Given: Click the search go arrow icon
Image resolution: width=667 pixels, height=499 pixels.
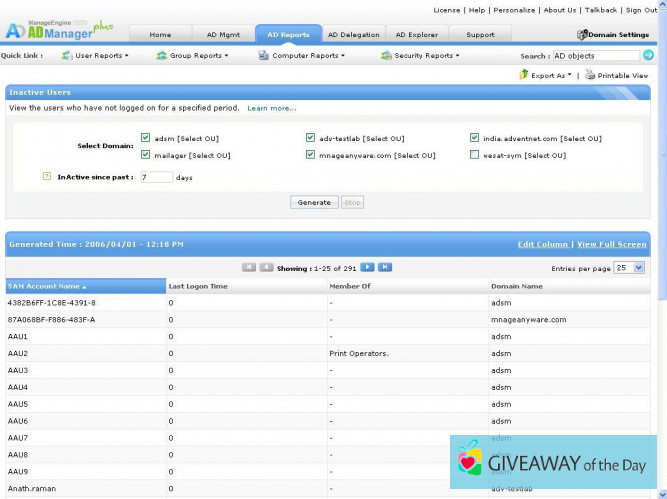Looking at the screenshot, I should [648, 55].
